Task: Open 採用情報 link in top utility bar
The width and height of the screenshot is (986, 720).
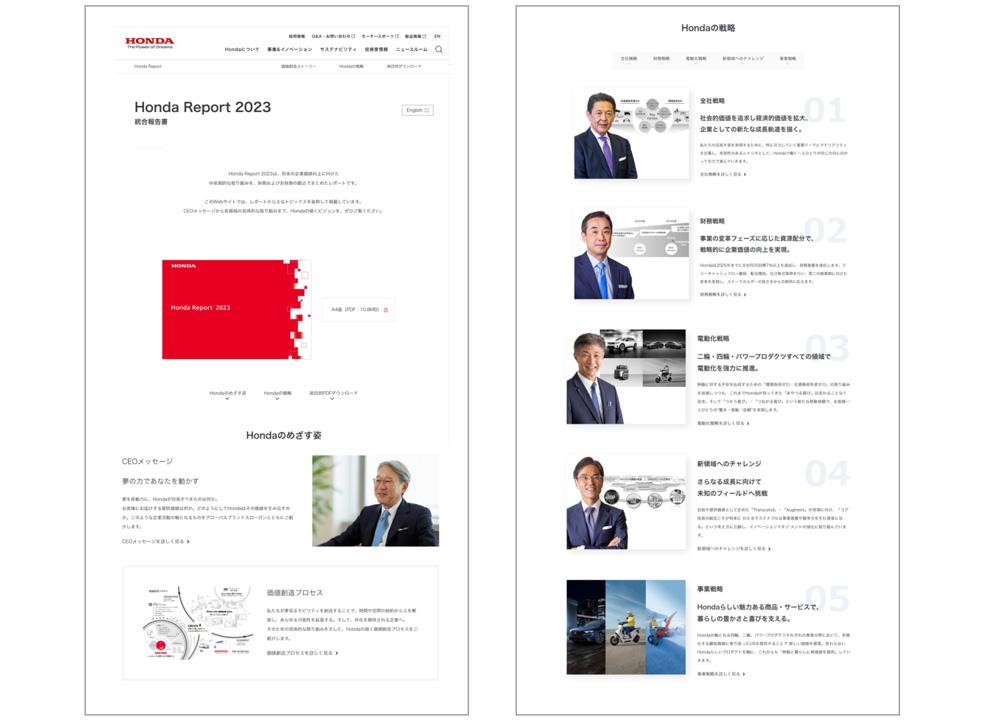Action: click(x=297, y=36)
